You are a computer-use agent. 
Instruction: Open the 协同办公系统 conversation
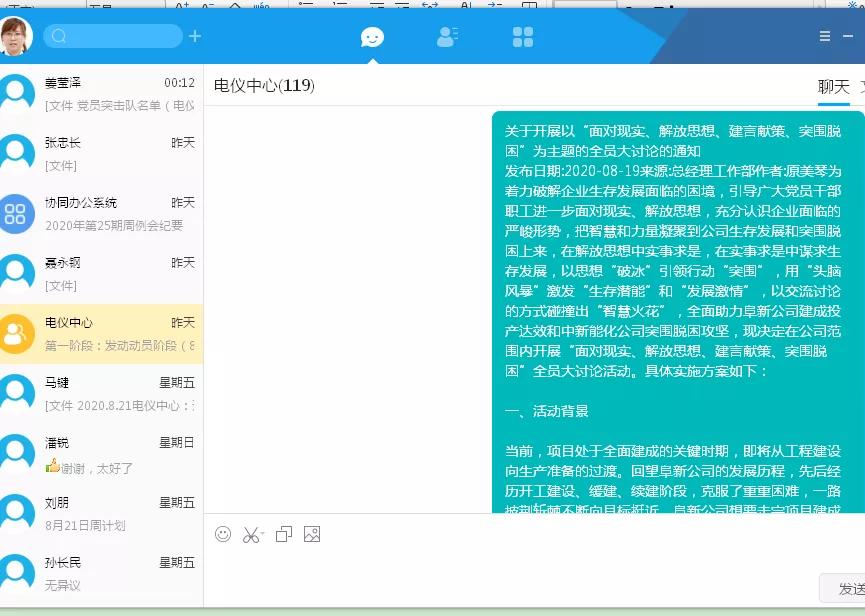(100, 215)
